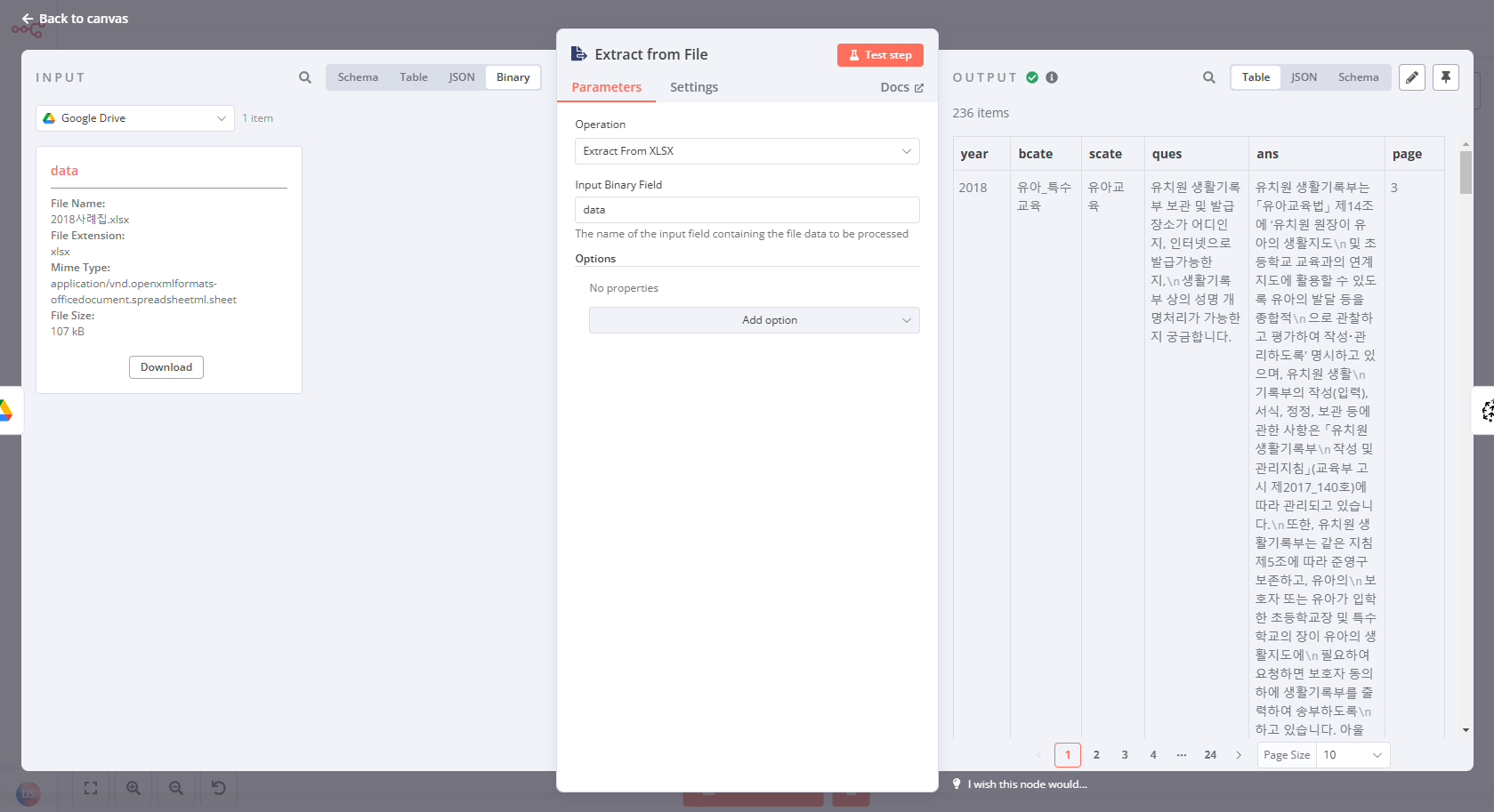Download the 2018 xlsx file
Screen dimensions: 1494x812
coord(166,367)
